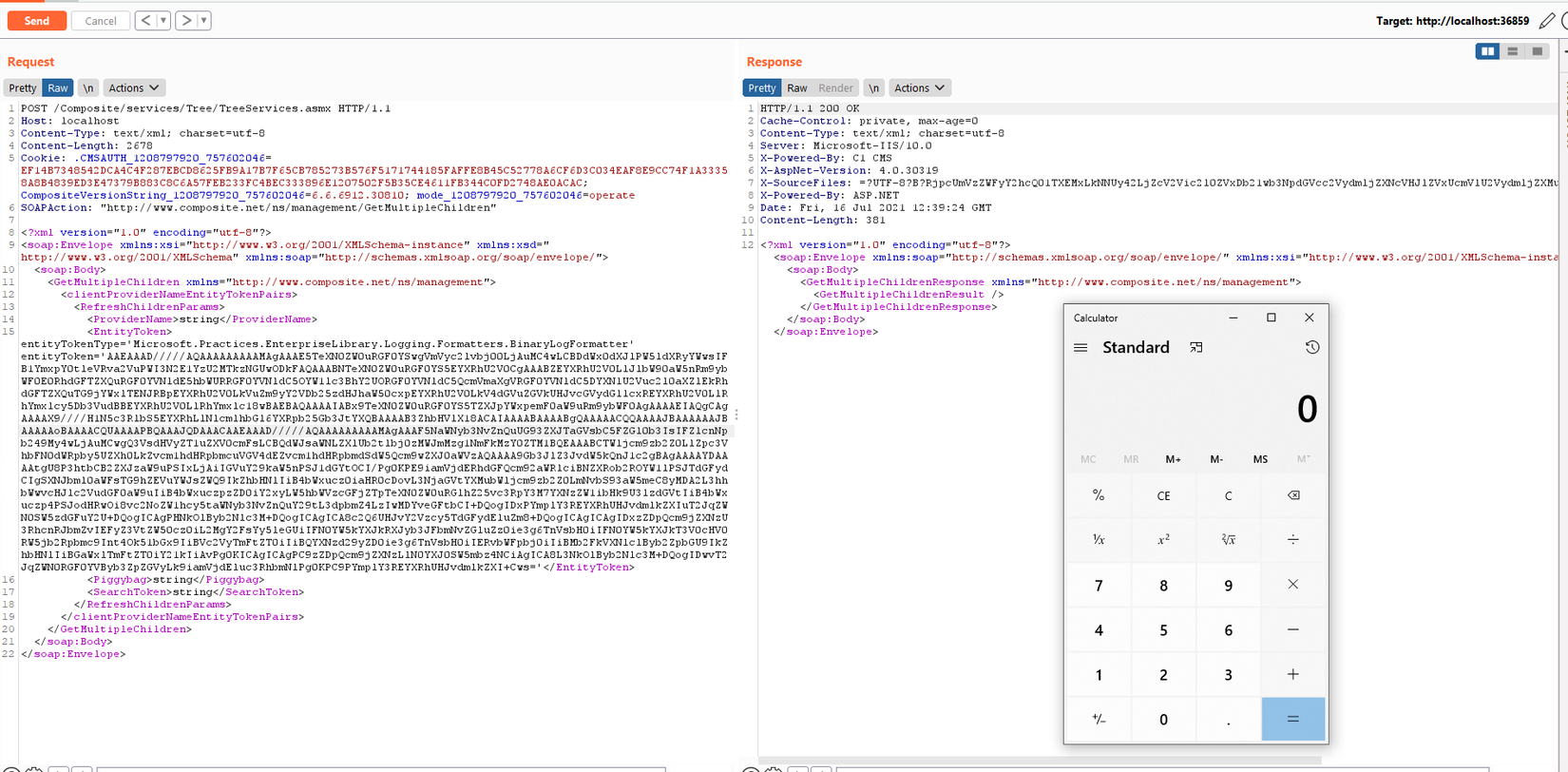This screenshot has height=772, width=1568.
Task: Open the Response Actions dropdown
Action: pyautogui.click(x=920, y=87)
